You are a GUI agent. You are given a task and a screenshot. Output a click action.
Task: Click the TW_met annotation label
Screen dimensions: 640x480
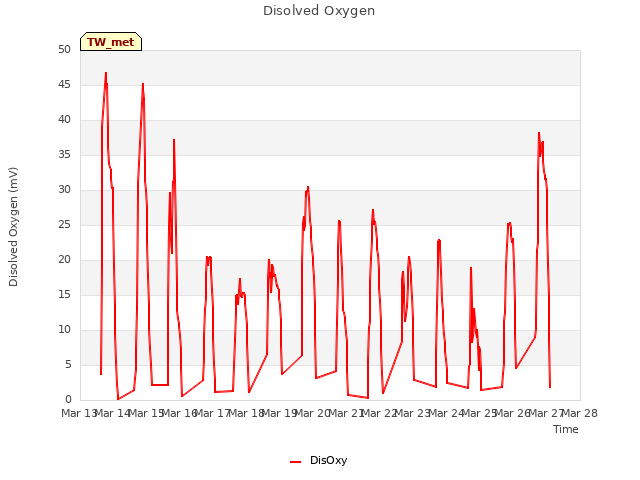[x=111, y=42]
